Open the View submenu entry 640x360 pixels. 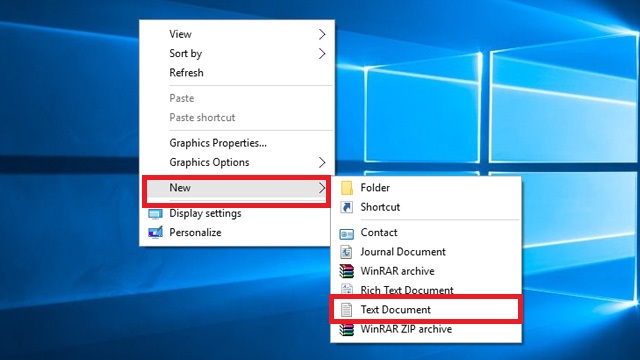pos(237,34)
